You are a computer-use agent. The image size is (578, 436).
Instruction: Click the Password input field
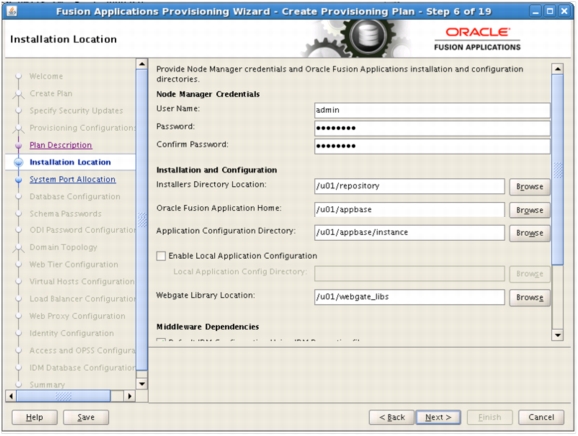[432, 128]
